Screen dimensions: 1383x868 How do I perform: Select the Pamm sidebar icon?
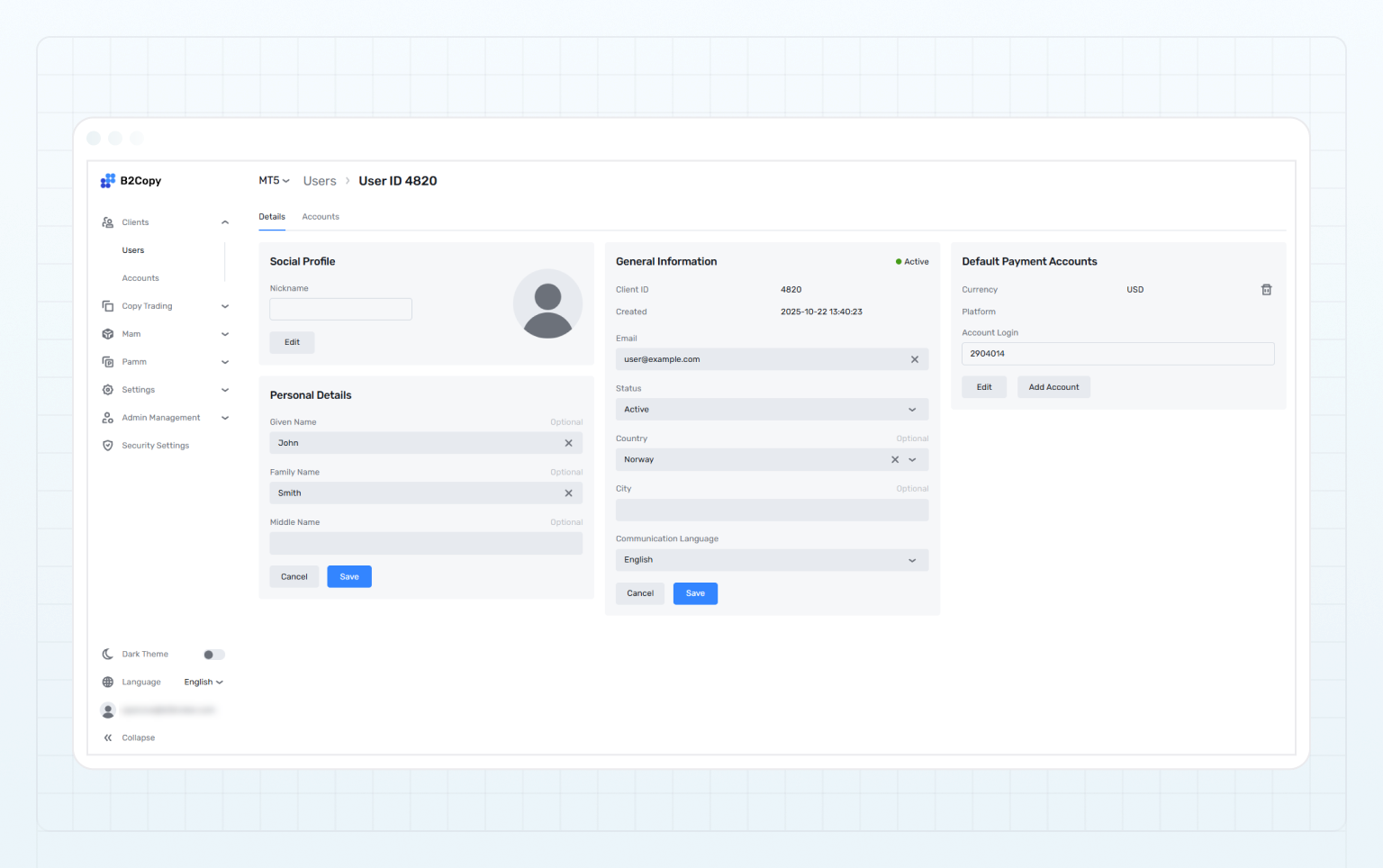point(107,361)
